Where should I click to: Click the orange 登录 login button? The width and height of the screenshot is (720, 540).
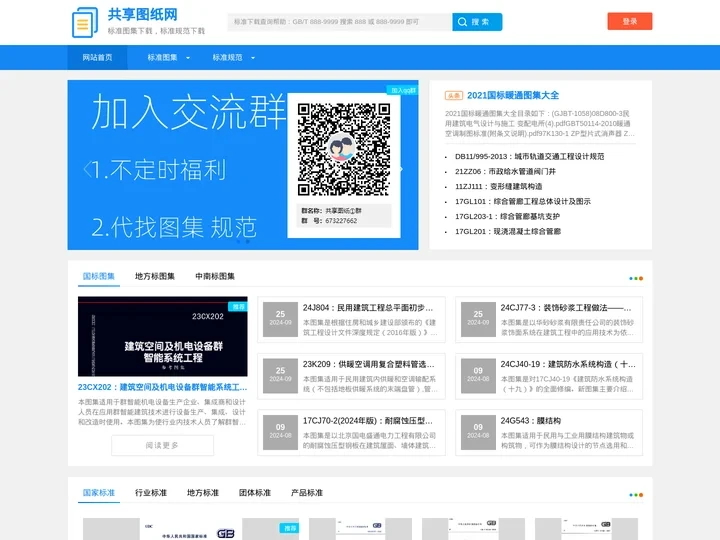click(x=630, y=21)
